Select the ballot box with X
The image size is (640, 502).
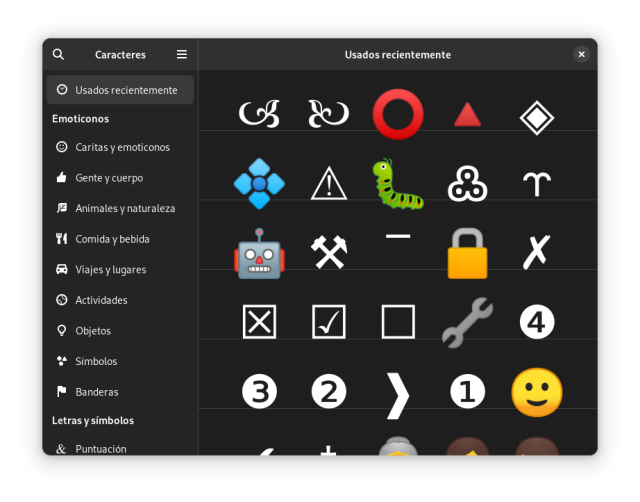[x=259, y=322]
